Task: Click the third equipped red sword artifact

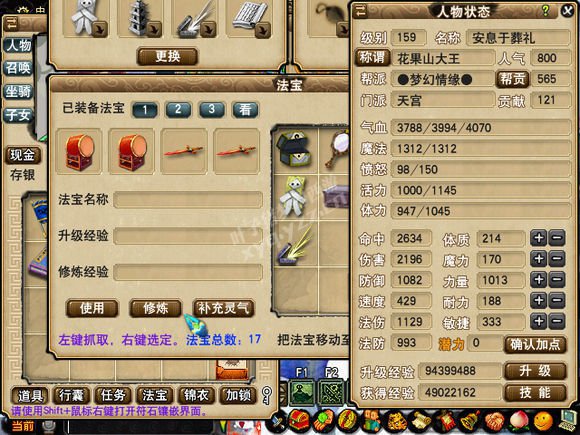Action: tap(184, 151)
